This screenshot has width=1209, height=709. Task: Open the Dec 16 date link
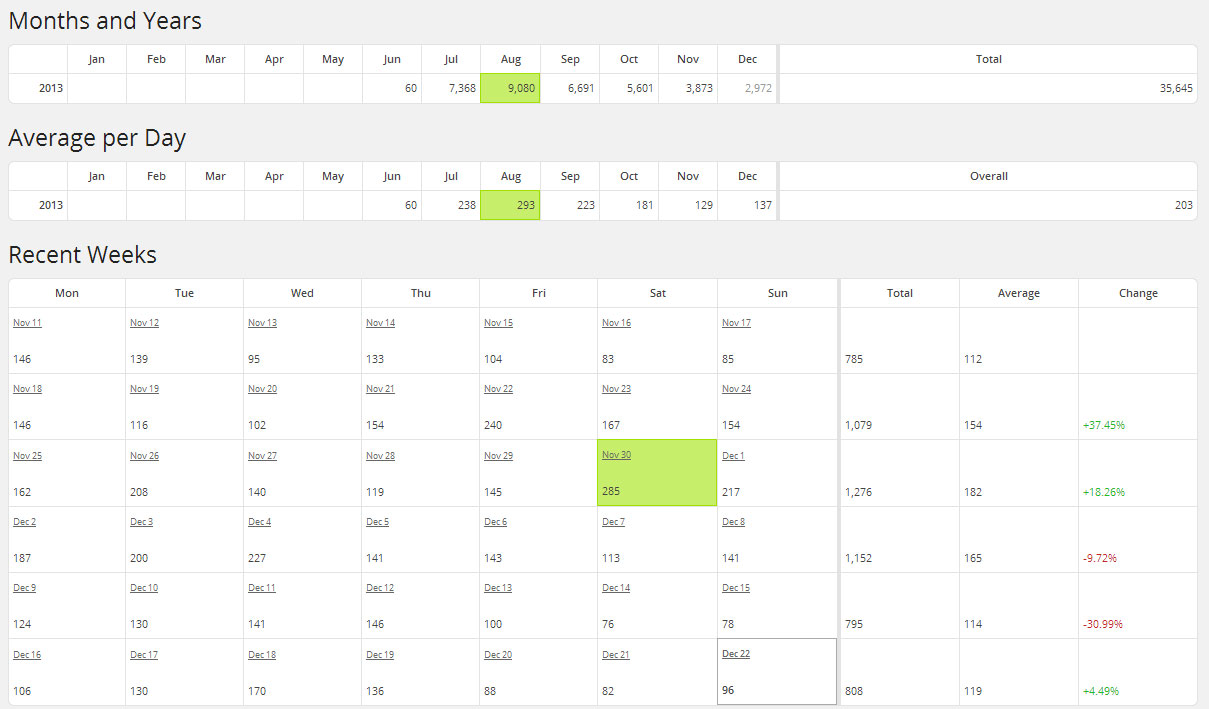27,655
